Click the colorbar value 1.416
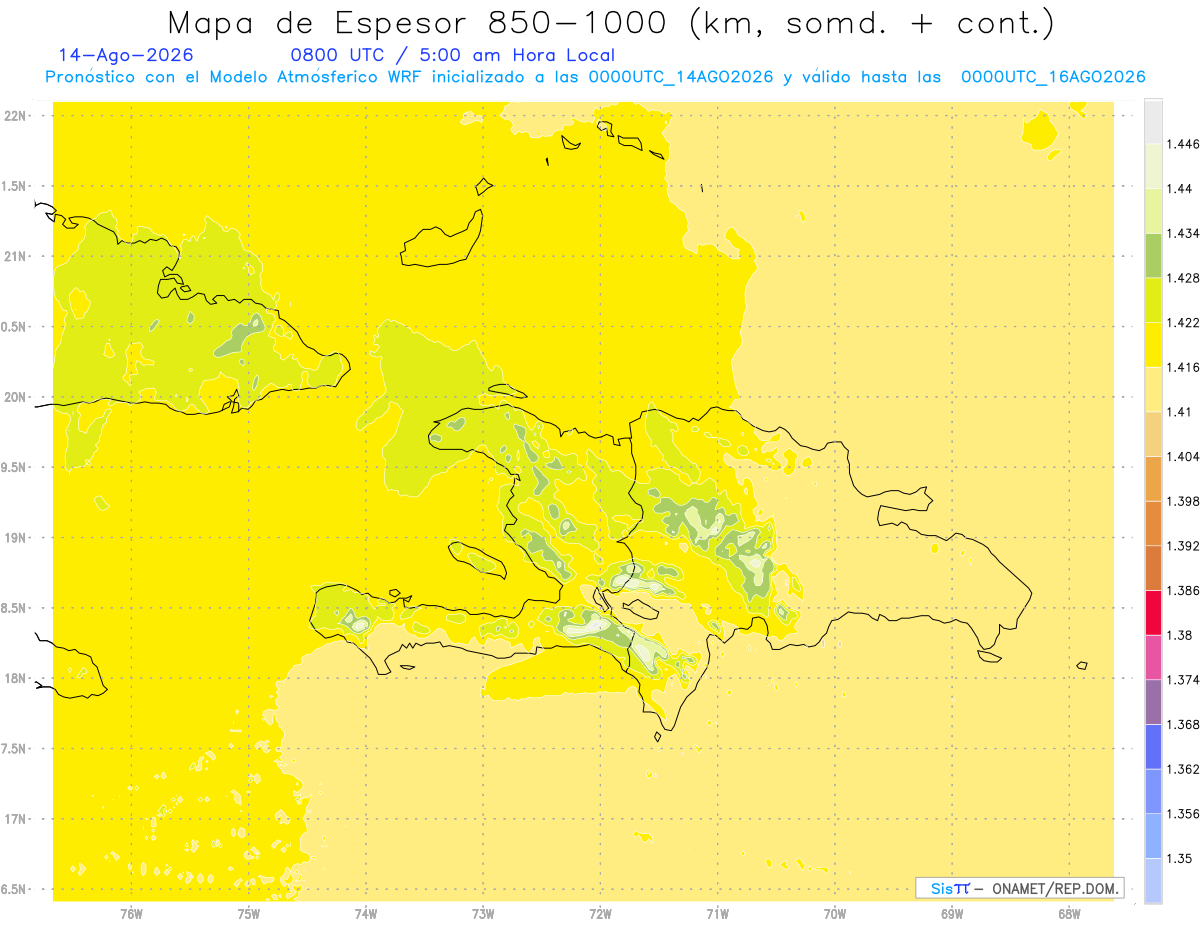Screen dimensions: 1200x927 1185,367
